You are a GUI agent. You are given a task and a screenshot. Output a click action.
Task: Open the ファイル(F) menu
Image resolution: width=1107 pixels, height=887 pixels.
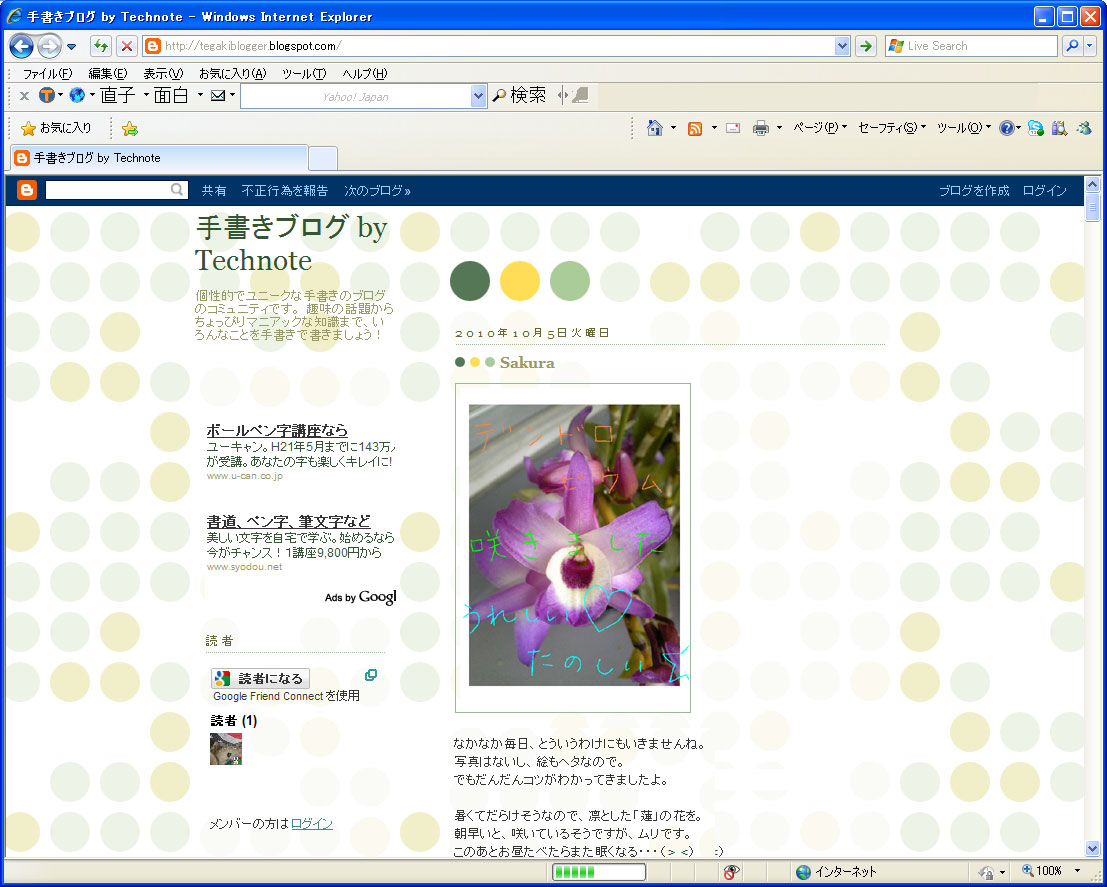coord(47,73)
